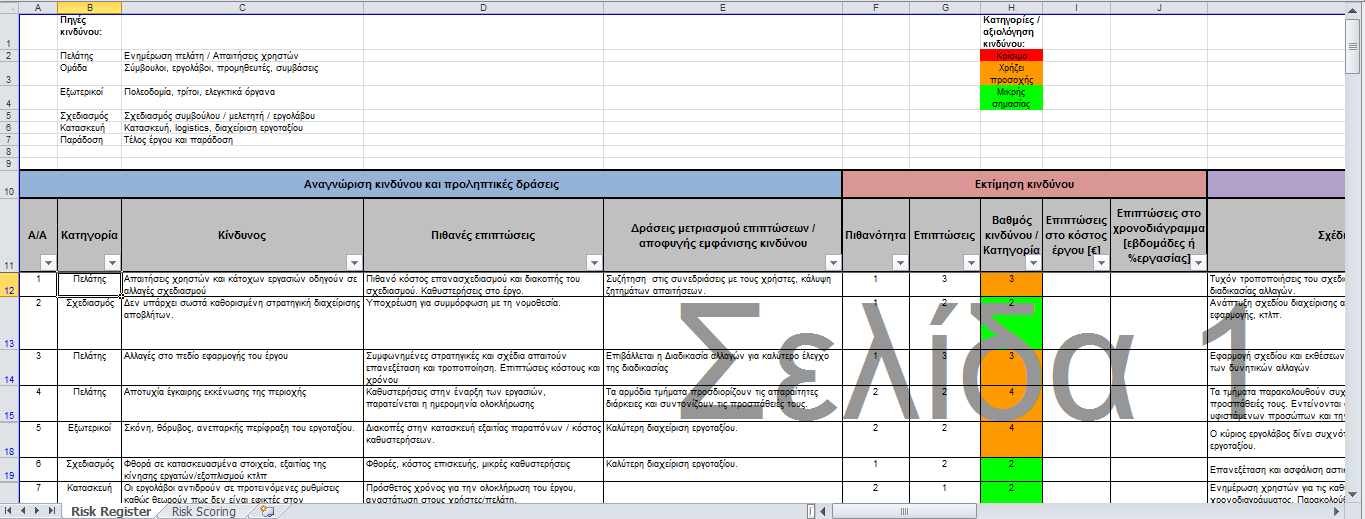
Task: Open the Βαθμός κινδύνου filter dropdown
Action: 1033,262
